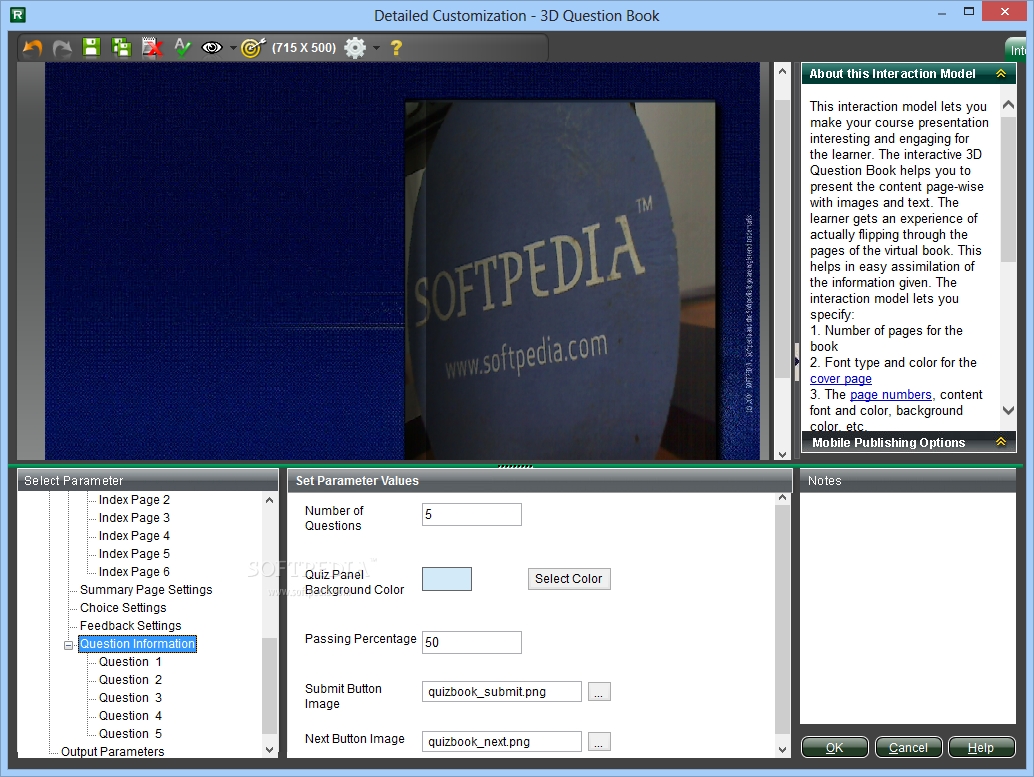The image size is (1034, 777).
Task: Collapse the About this Interaction Model panel
Action: 999,74
